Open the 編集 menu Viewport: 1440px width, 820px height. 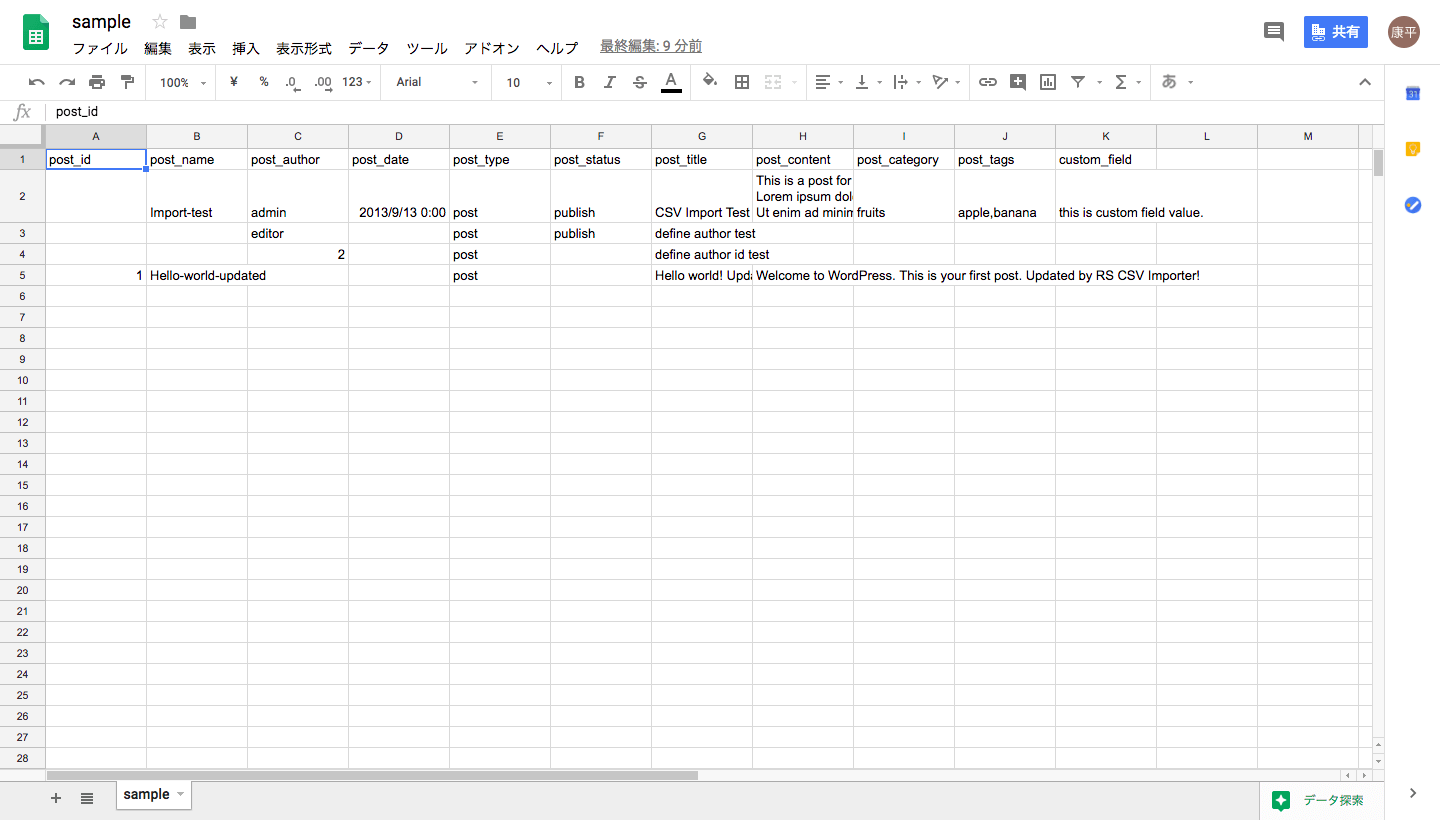coord(158,48)
